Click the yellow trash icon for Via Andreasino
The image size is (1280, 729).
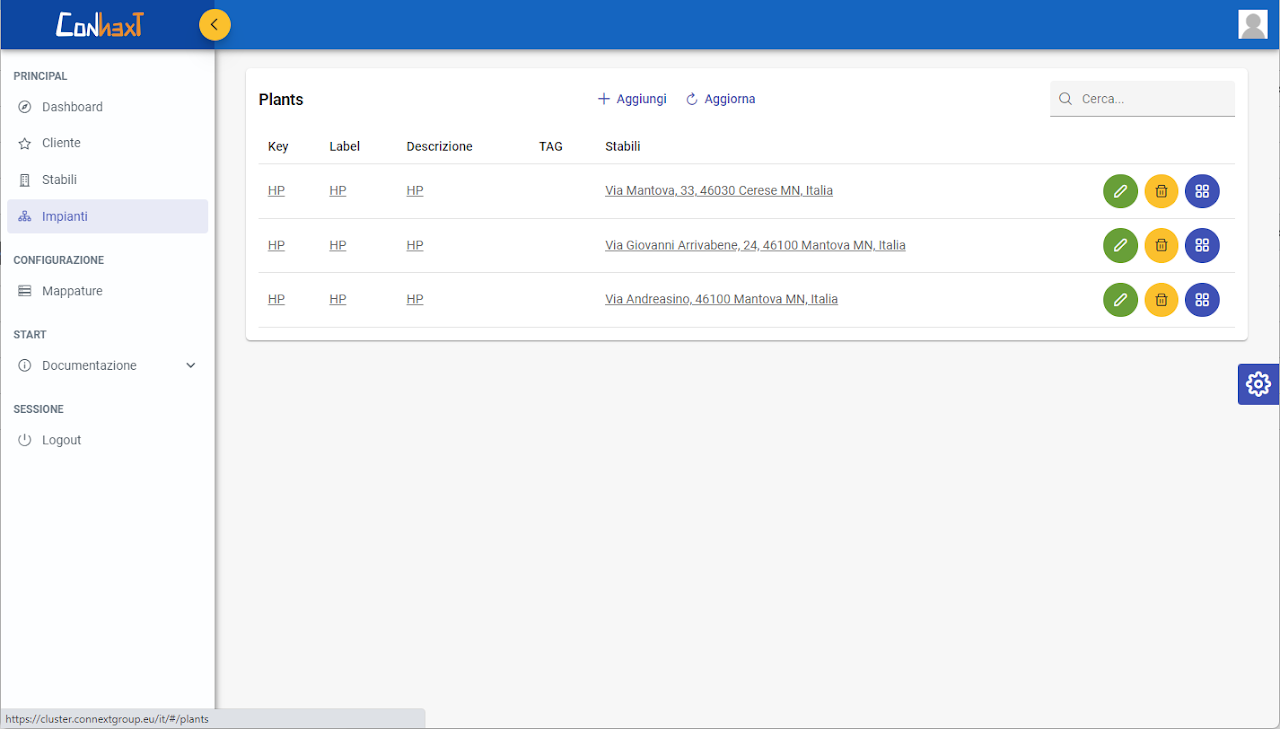[x=1161, y=300]
